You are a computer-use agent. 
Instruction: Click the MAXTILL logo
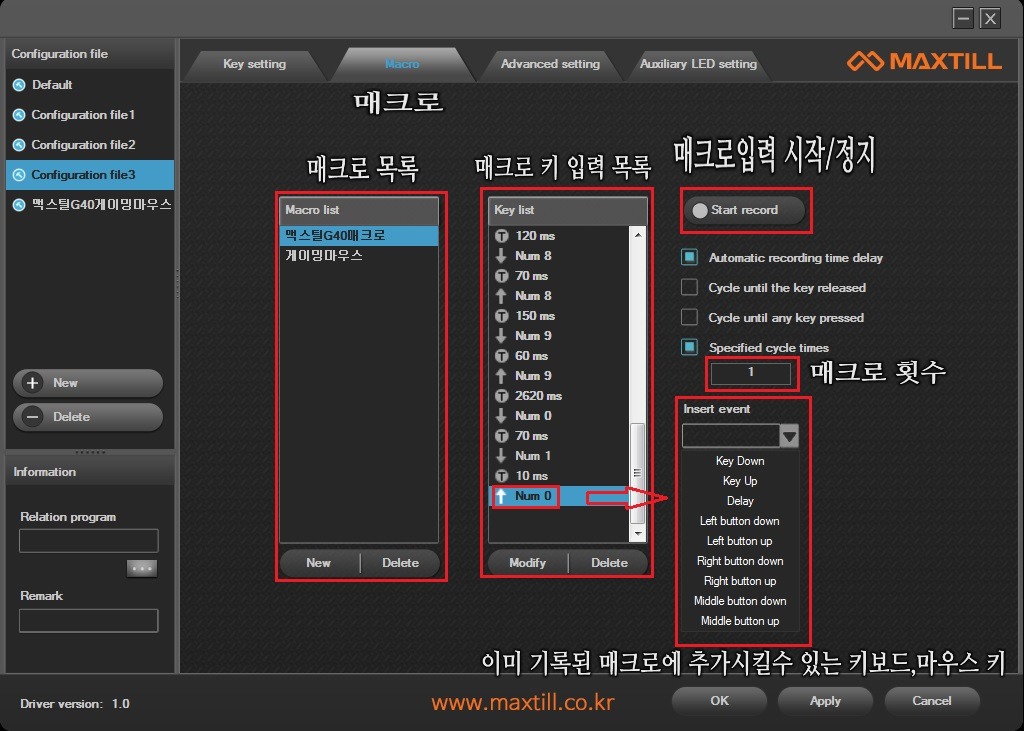tap(924, 61)
